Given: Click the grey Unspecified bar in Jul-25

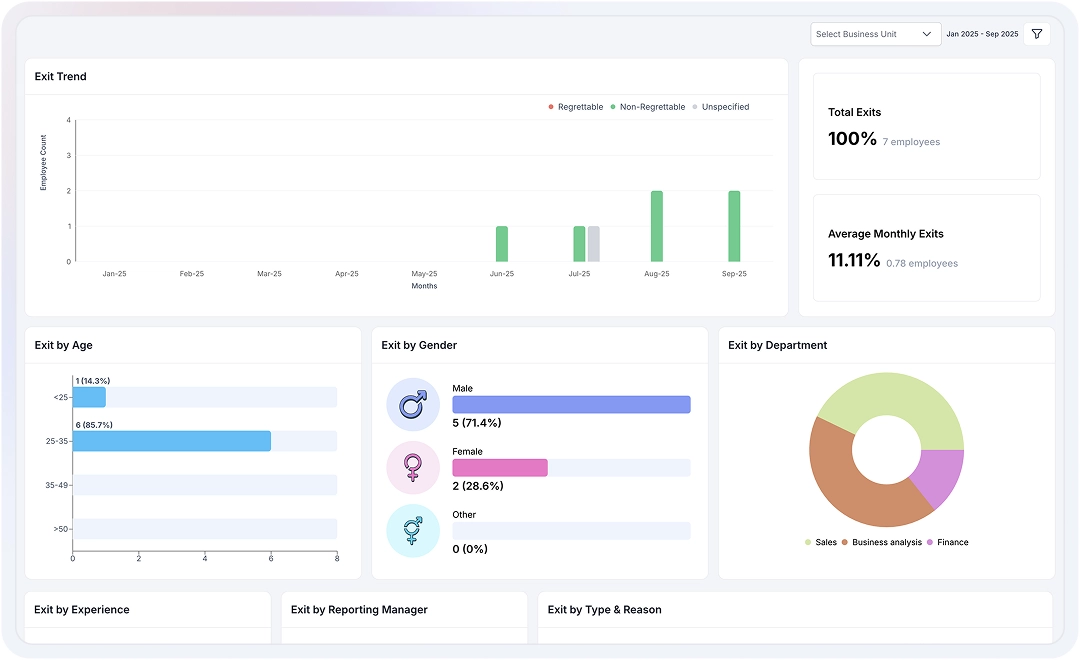Looking at the screenshot, I should pos(594,244).
